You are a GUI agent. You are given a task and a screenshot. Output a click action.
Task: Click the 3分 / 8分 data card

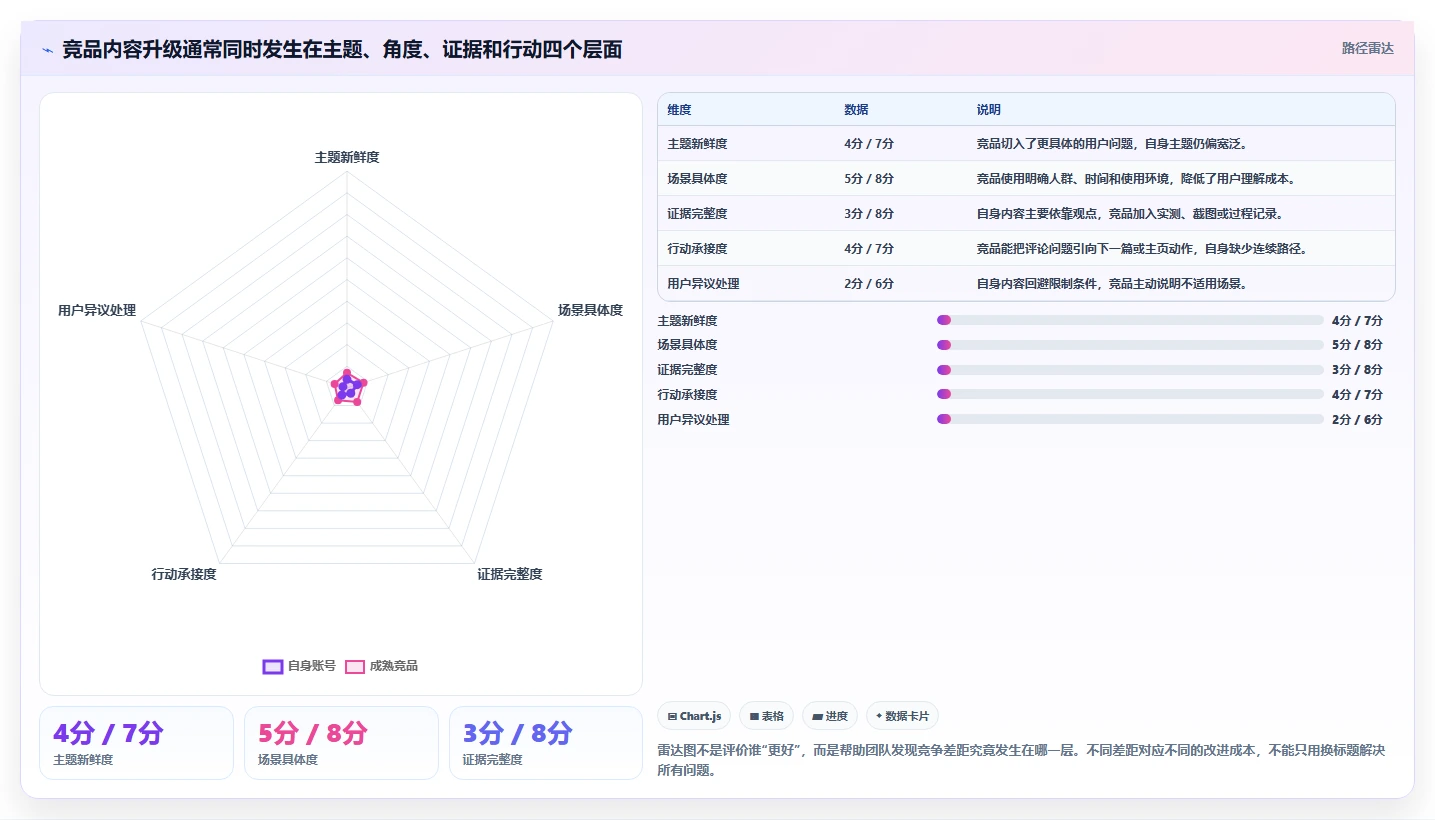coord(546,743)
